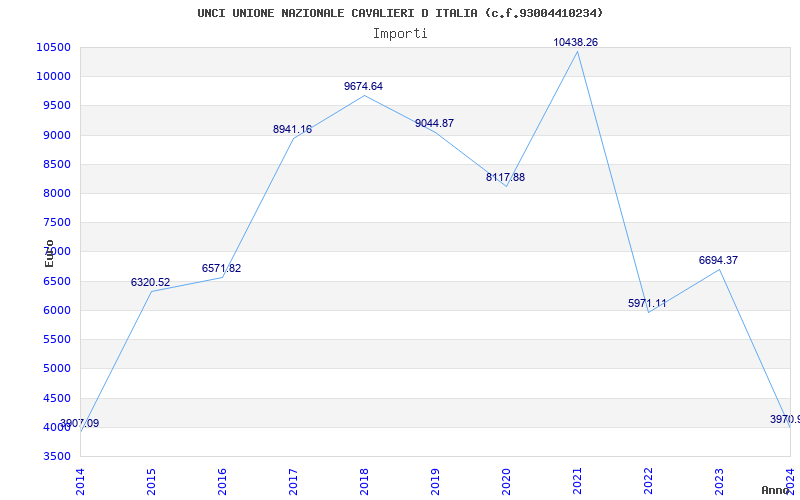Click the 6000 y-axis tick label

pos(56,310)
